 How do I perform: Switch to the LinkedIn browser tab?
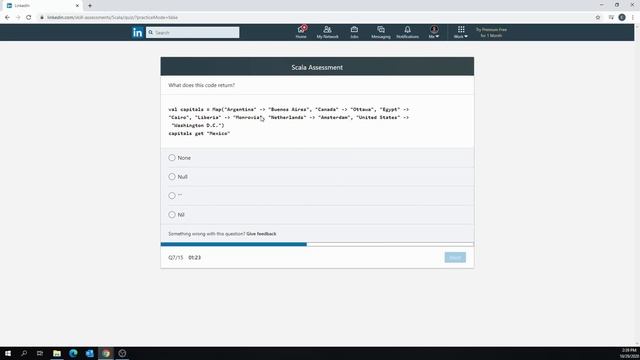(43, 6)
